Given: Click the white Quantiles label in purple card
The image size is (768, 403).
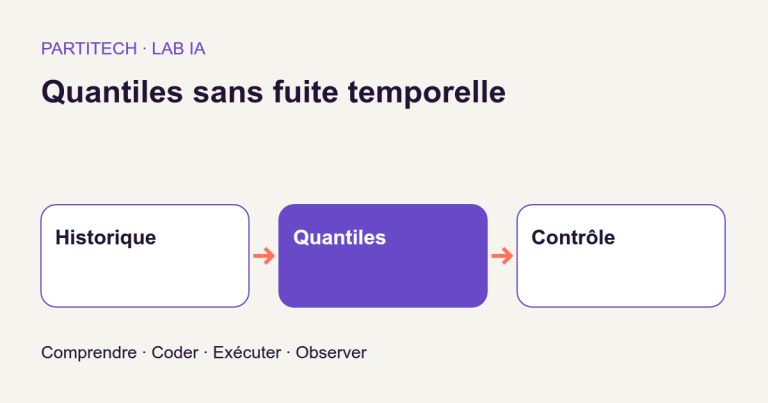Looking at the screenshot, I should coord(339,237).
